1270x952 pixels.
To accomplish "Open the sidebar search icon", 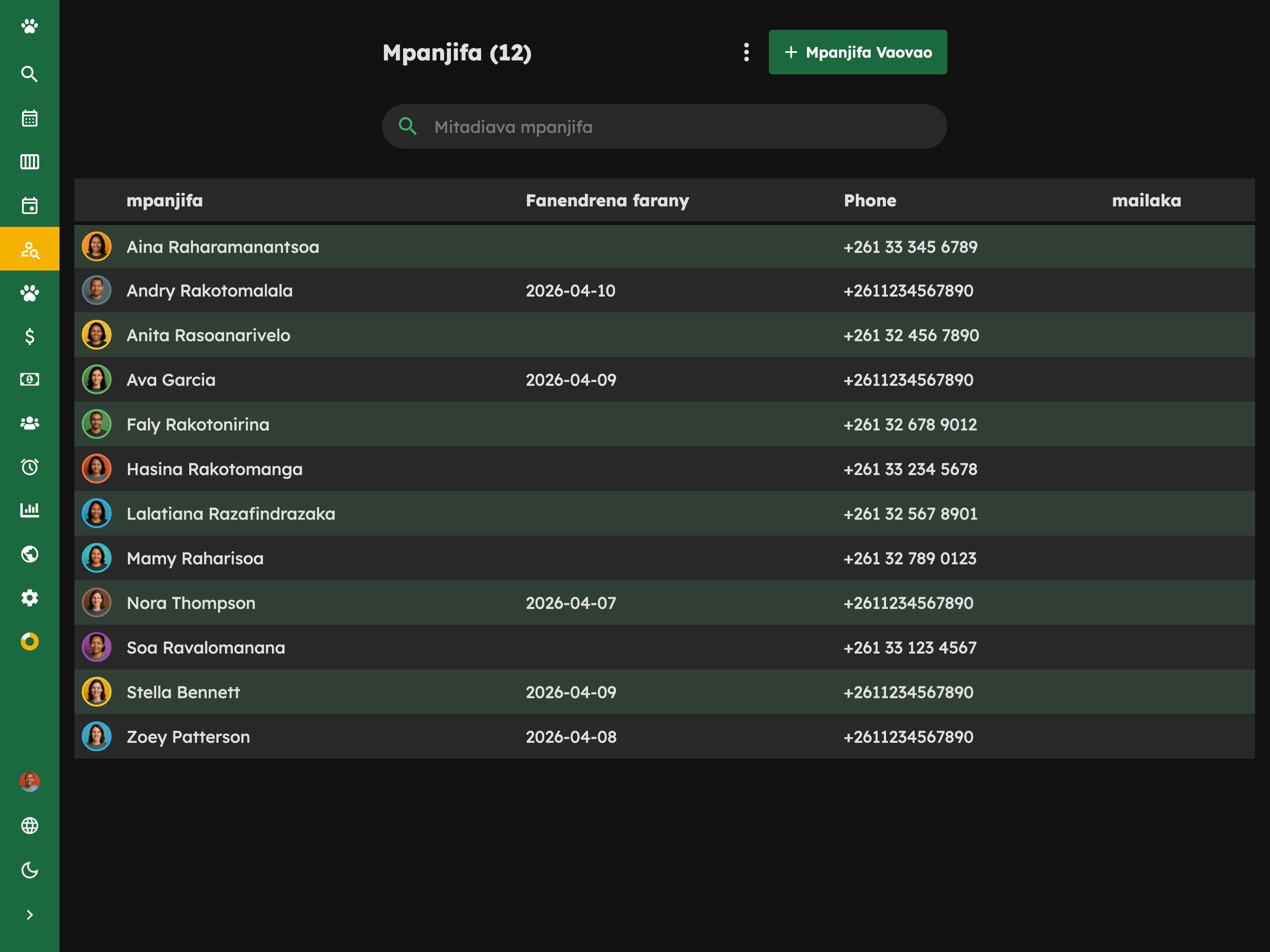I will [29, 74].
